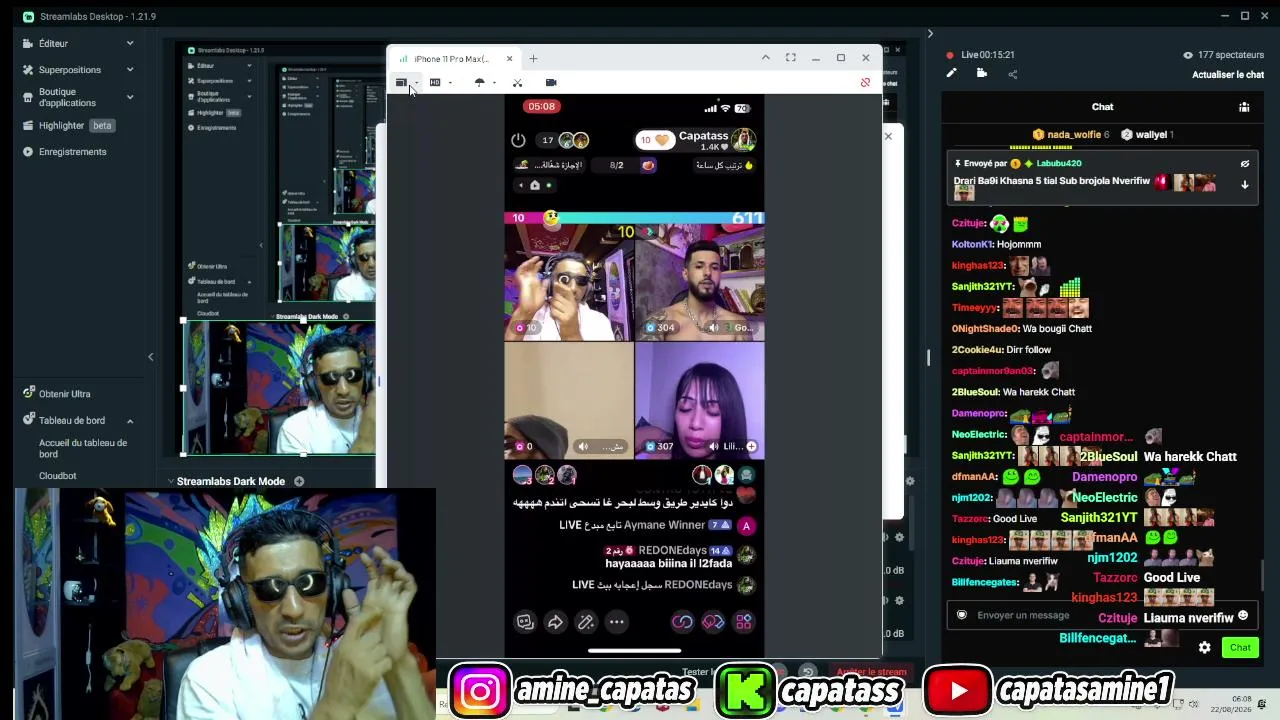Click the video camera record icon
Image resolution: width=1280 pixels, height=720 pixels.
pyautogui.click(x=551, y=83)
